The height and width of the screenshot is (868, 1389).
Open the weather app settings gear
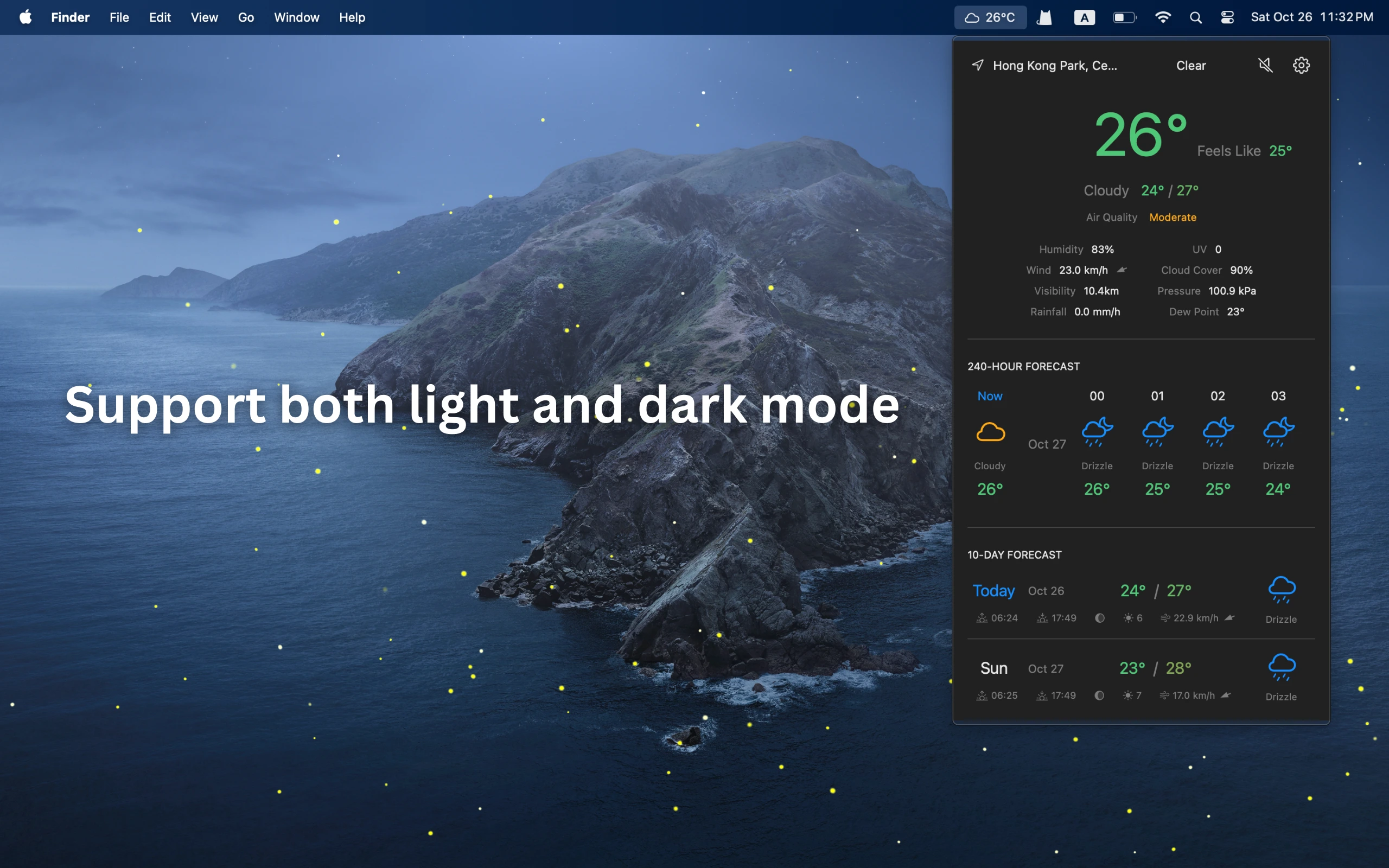pyautogui.click(x=1301, y=66)
